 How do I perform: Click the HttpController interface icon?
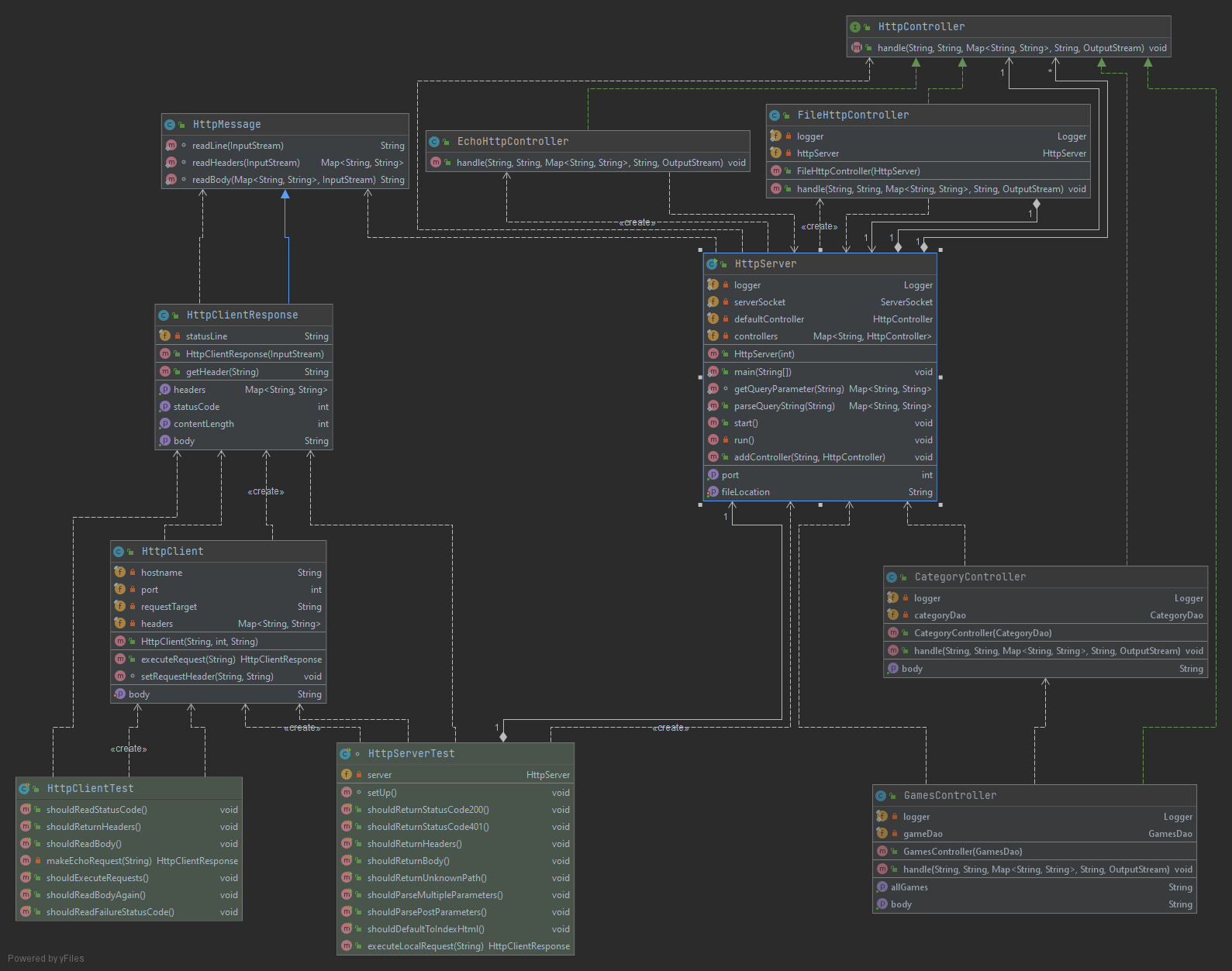855,27
